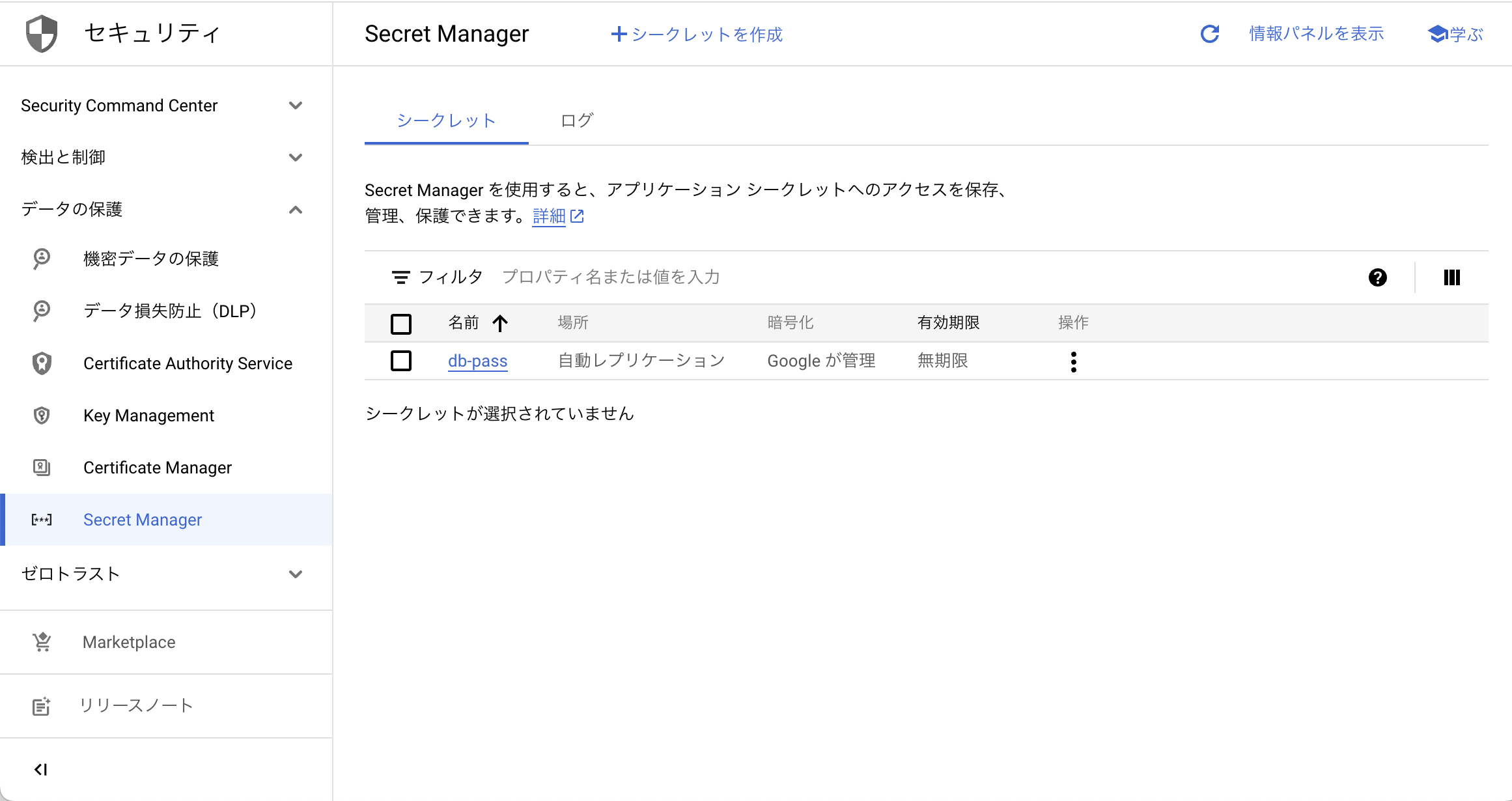Open the db-pass secret details
Image resolution: width=1512 pixels, height=801 pixels.
coord(477,361)
